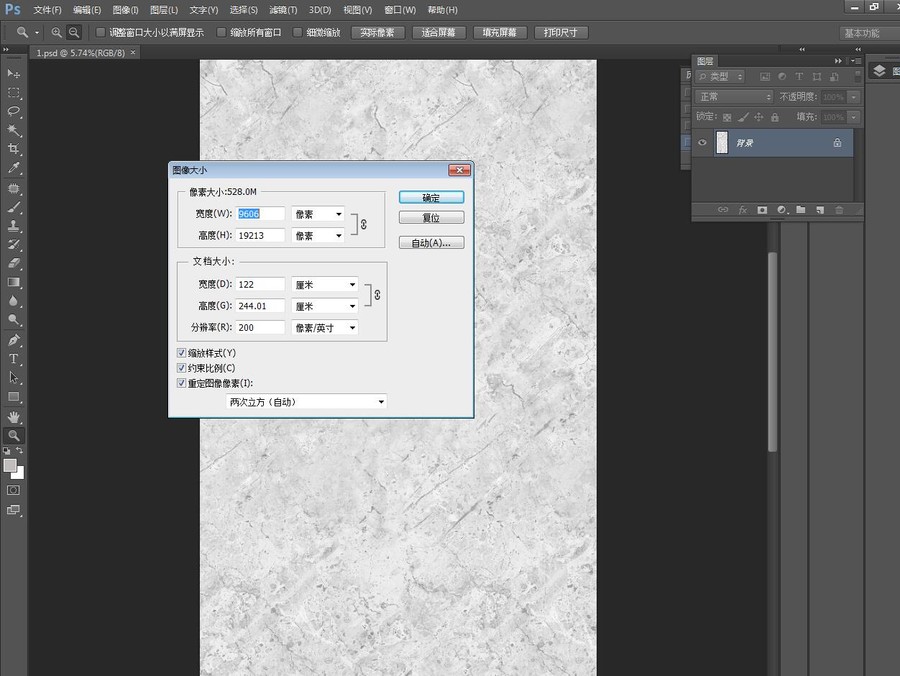Open the foreground color swatch
The width and height of the screenshot is (900, 676).
click(x=9, y=465)
